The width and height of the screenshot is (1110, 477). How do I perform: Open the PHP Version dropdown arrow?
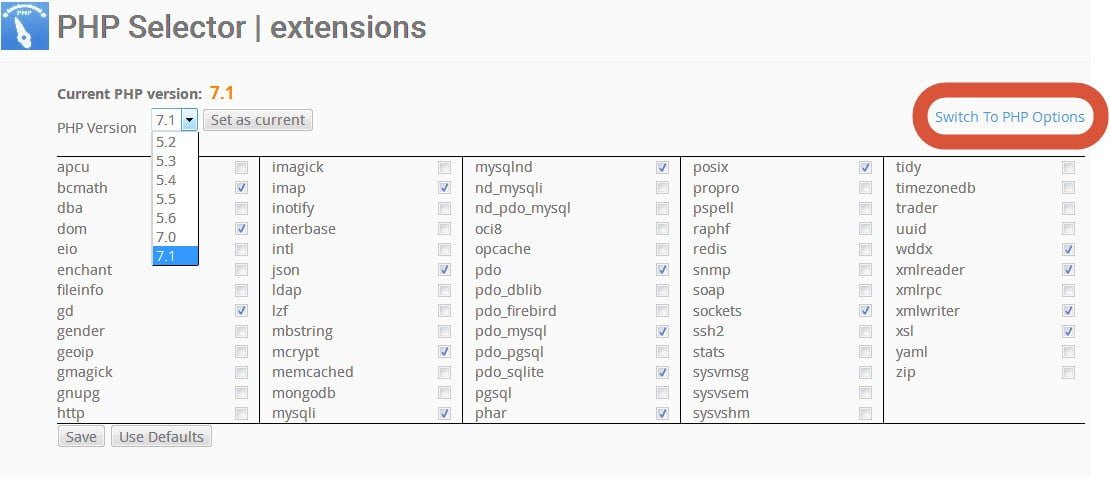pos(189,120)
